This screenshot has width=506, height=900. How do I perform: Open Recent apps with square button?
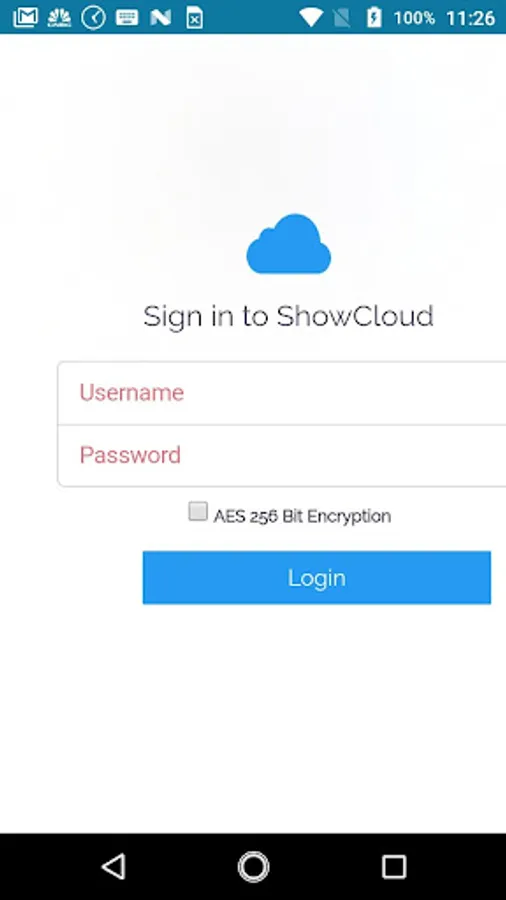click(x=394, y=866)
